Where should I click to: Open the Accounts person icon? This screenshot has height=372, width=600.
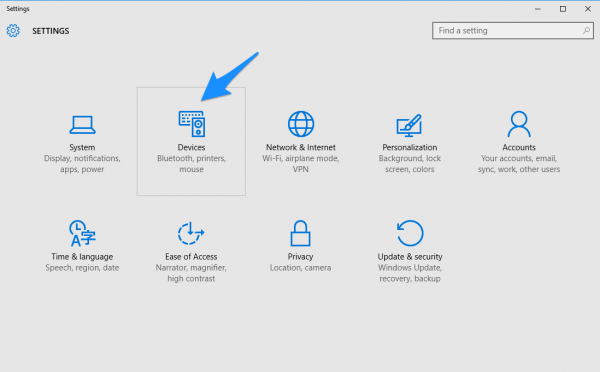(x=519, y=124)
